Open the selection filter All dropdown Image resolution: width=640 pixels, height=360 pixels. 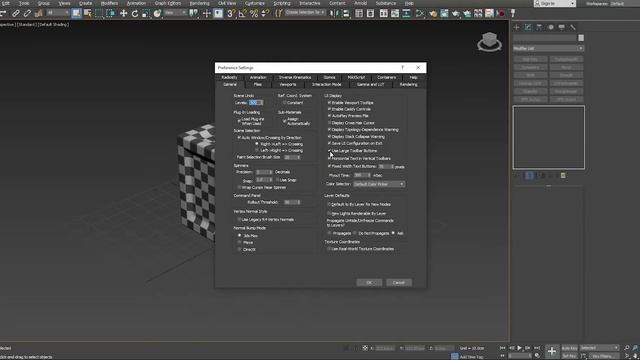click(58, 13)
